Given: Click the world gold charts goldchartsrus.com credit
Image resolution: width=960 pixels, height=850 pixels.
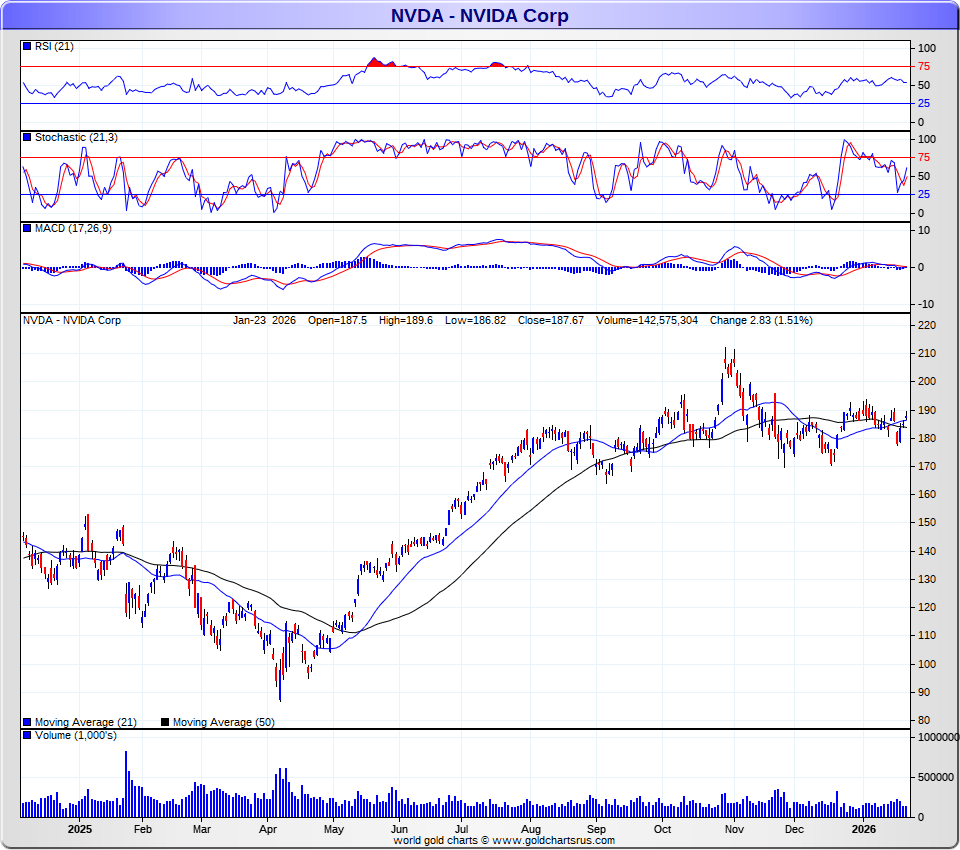Looking at the screenshot, I should 504,841.
